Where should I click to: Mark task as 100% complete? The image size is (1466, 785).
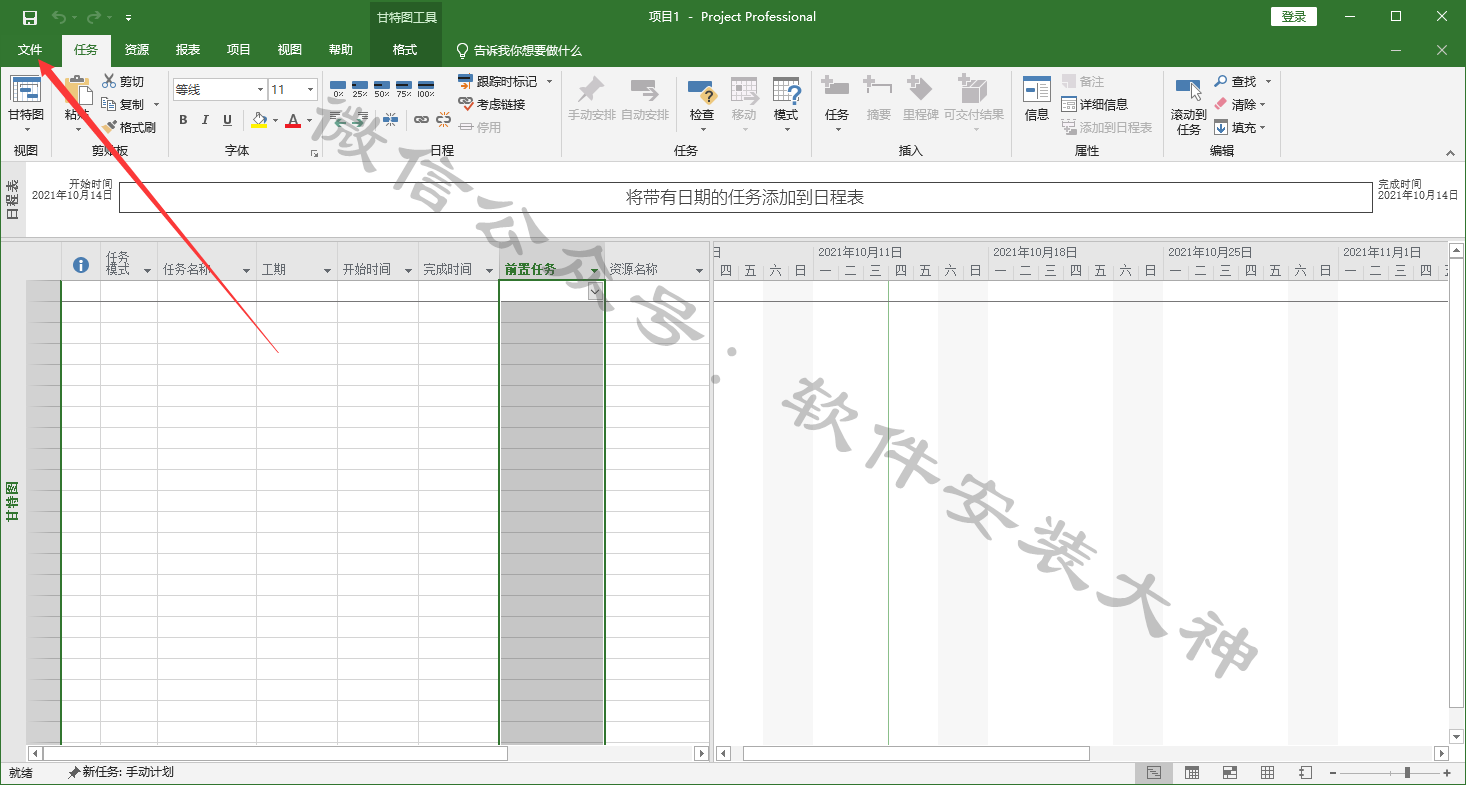click(426, 89)
